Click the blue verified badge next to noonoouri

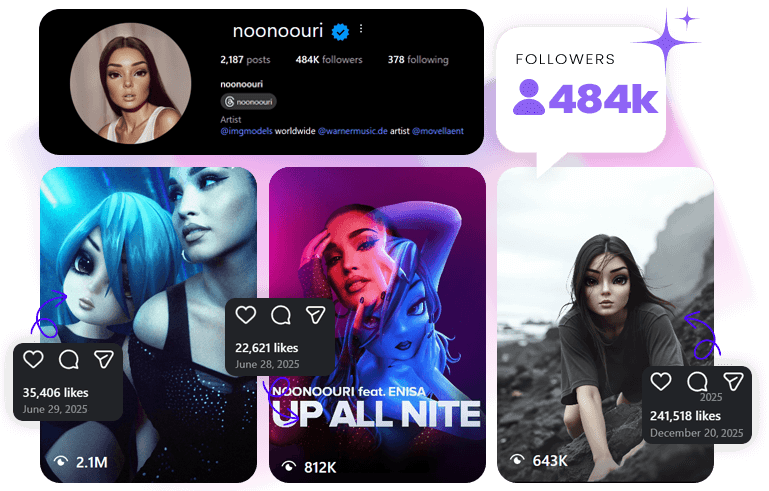tap(340, 32)
